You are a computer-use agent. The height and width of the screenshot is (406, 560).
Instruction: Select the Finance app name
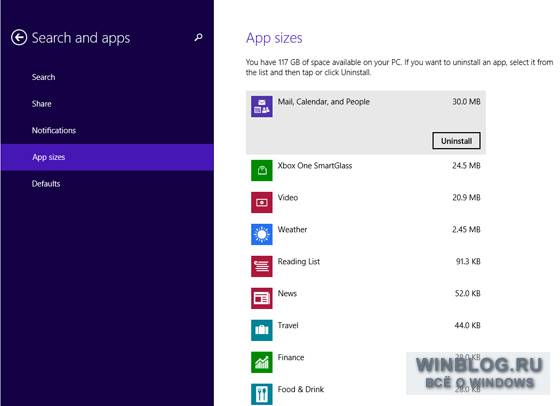click(x=291, y=357)
